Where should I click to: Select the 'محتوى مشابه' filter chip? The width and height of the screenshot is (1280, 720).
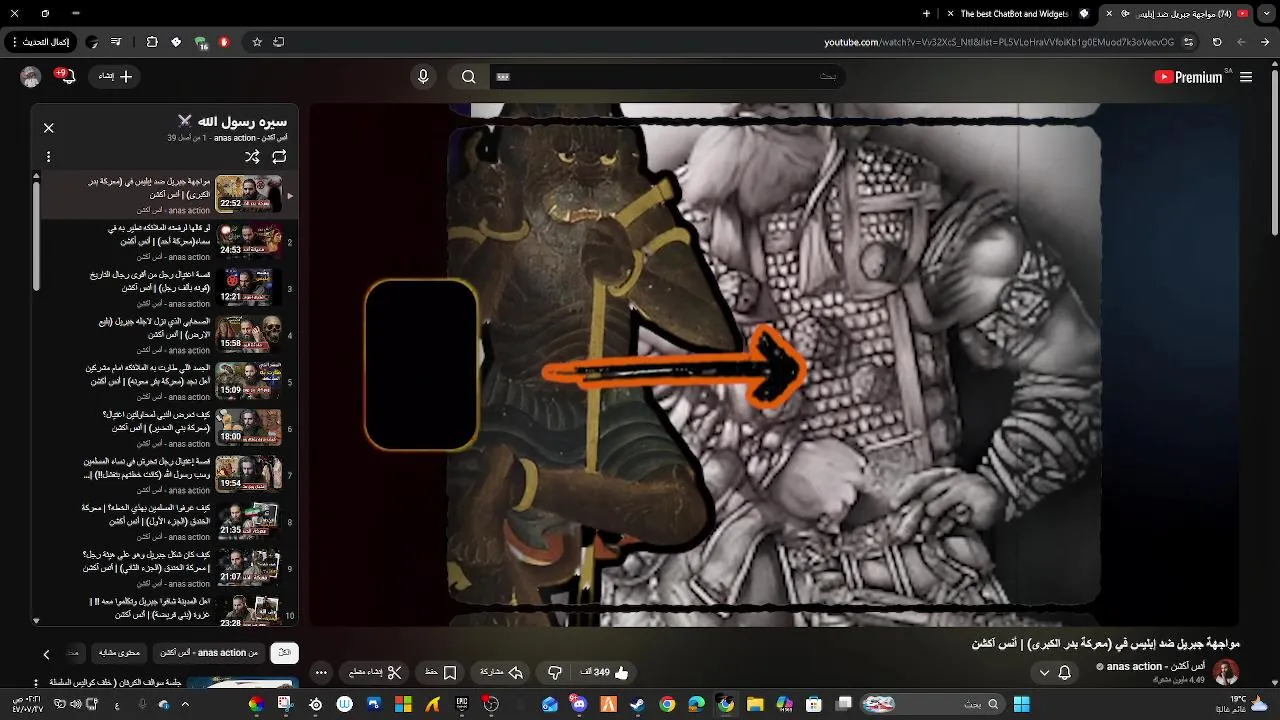point(119,653)
